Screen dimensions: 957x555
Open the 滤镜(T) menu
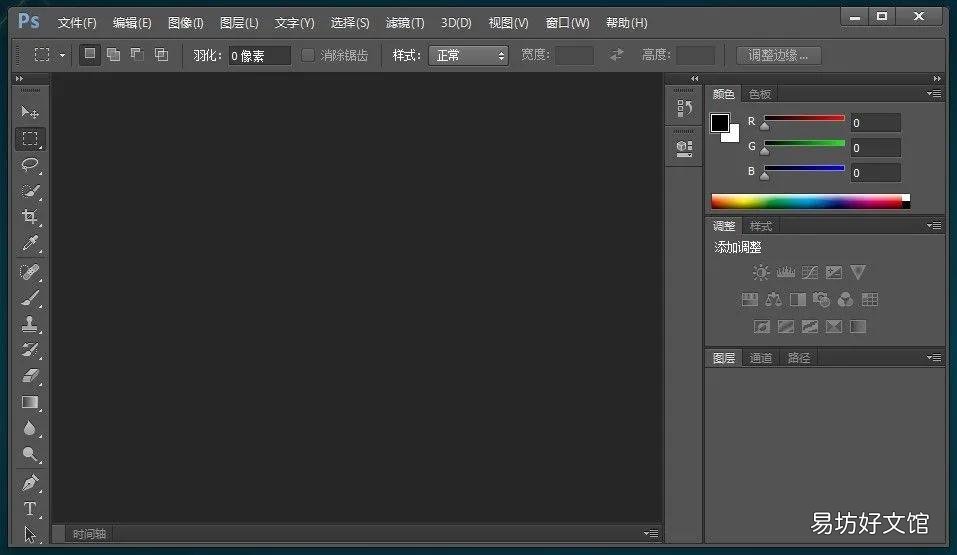click(405, 23)
